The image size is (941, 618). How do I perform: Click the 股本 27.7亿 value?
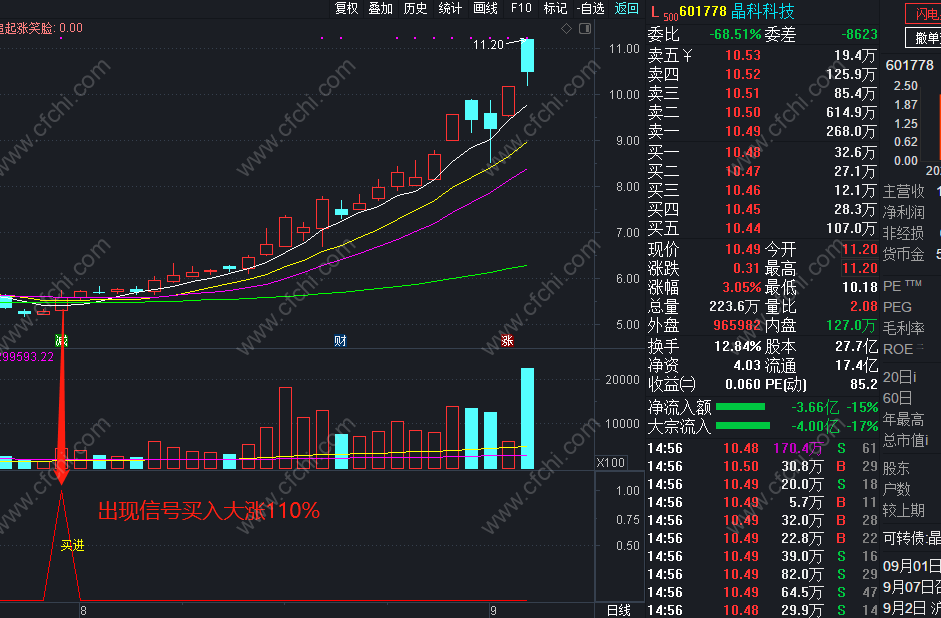[856, 347]
